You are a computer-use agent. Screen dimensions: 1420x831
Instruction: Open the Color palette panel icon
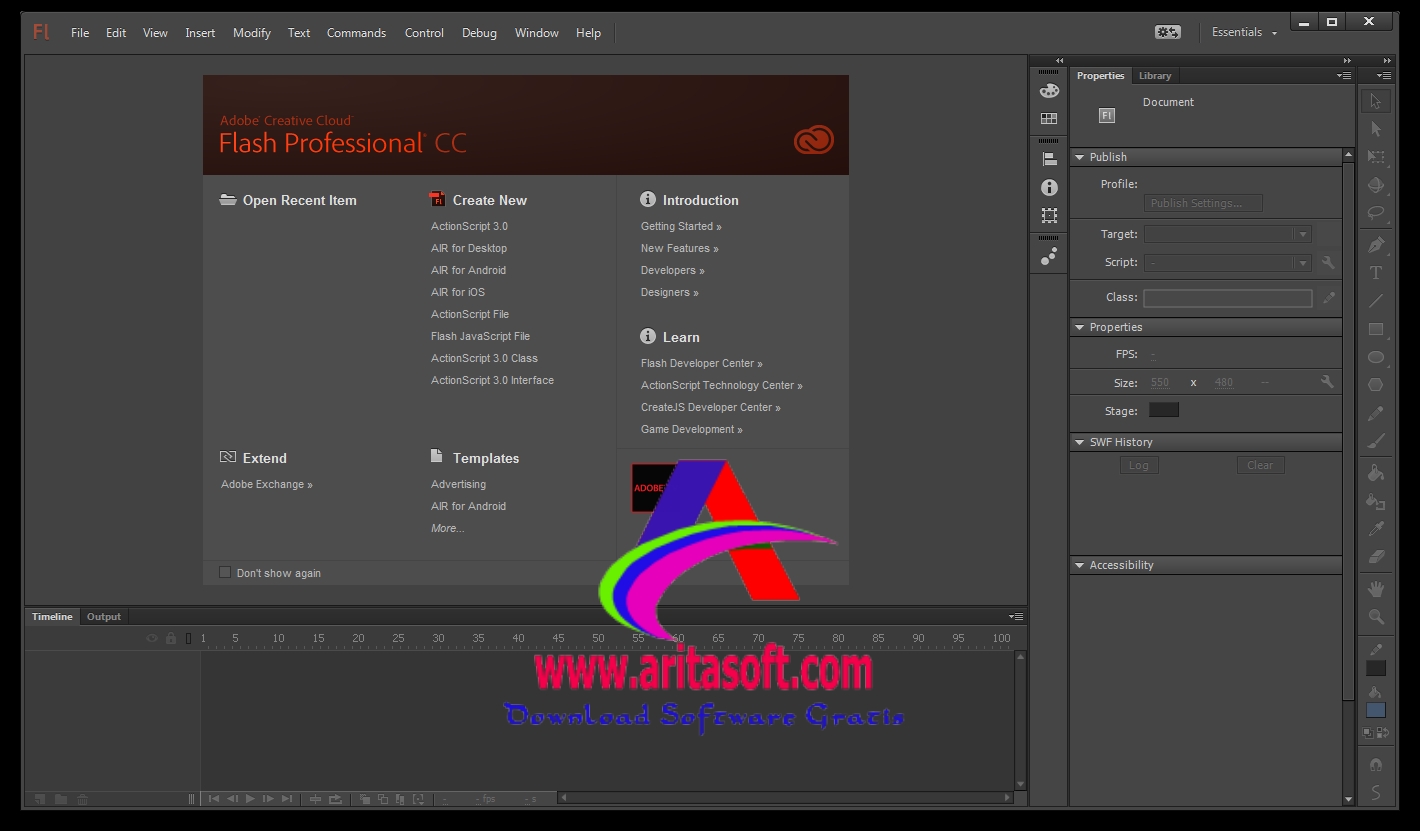pos(1049,91)
